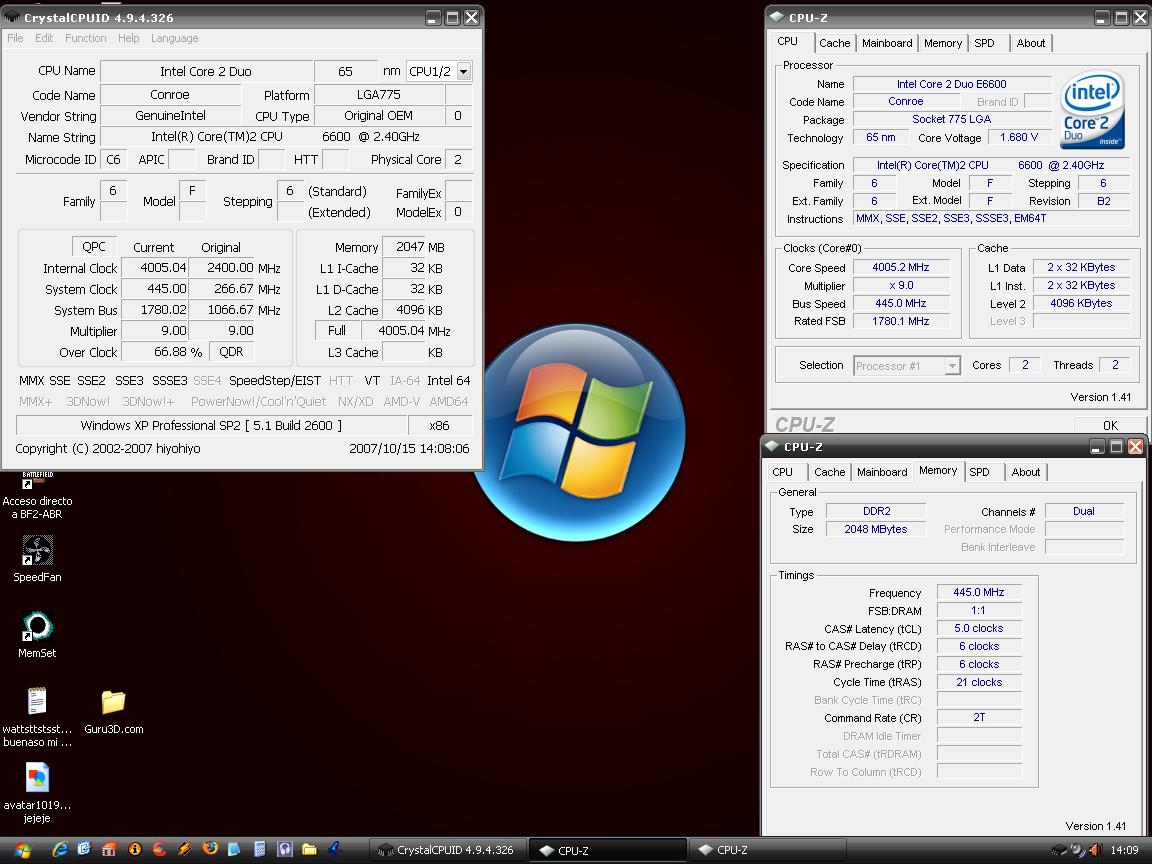Image resolution: width=1152 pixels, height=864 pixels.
Task: Switch to Cache tab in lower CPU-Z window
Action: [x=829, y=472]
